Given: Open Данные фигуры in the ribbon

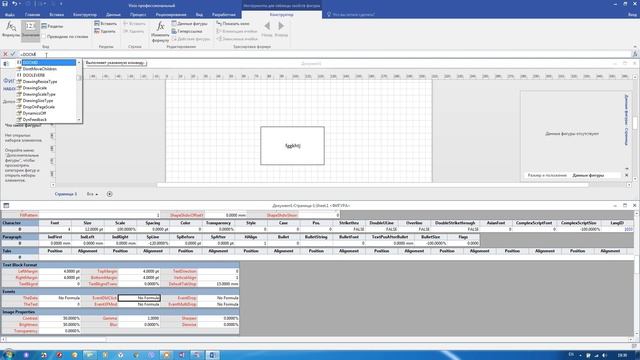Looking at the screenshot, I should pos(189,24).
